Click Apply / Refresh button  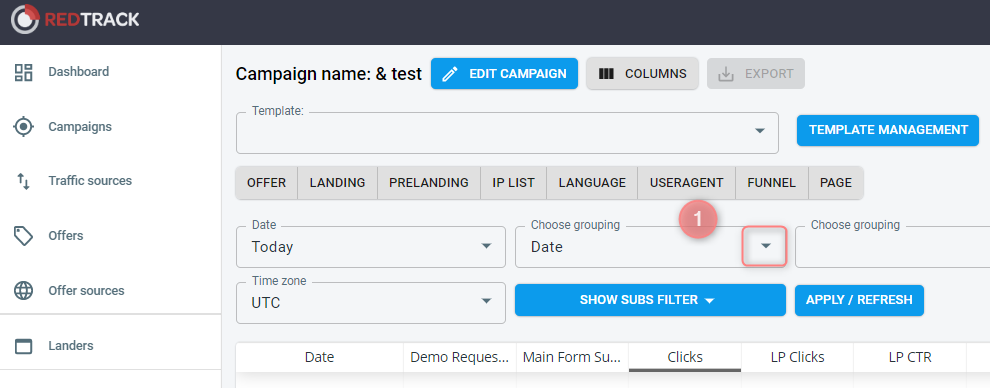tap(859, 300)
